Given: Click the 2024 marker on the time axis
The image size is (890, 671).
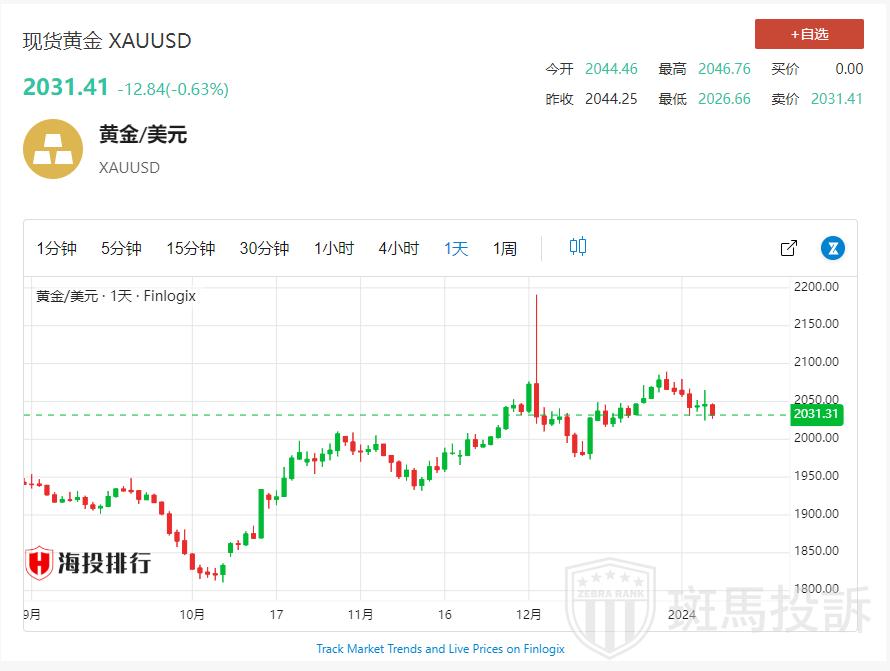Looking at the screenshot, I should tap(681, 614).
